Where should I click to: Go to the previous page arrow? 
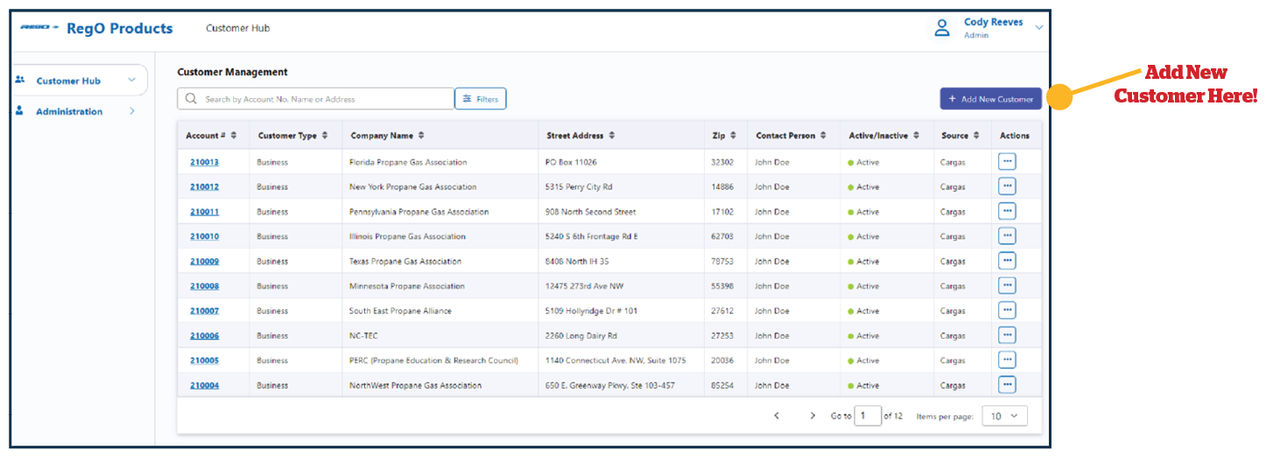pos(776,416)
